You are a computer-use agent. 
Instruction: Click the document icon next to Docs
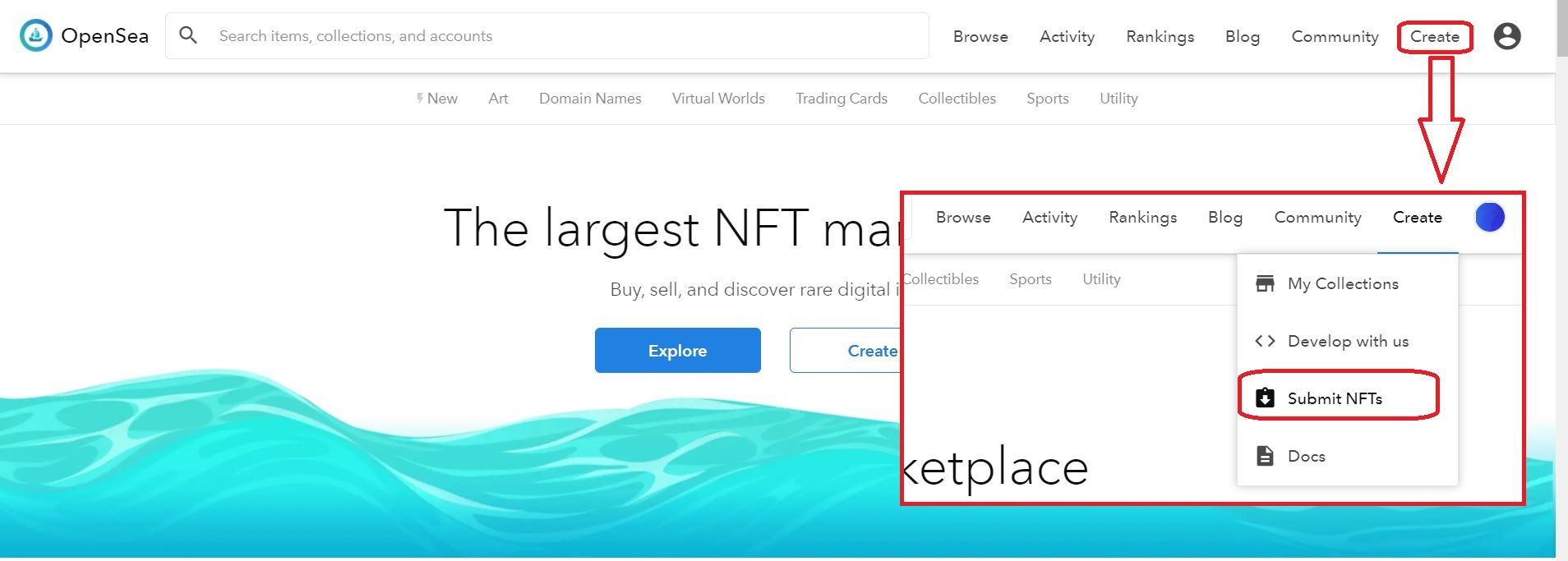[1266, 456]
